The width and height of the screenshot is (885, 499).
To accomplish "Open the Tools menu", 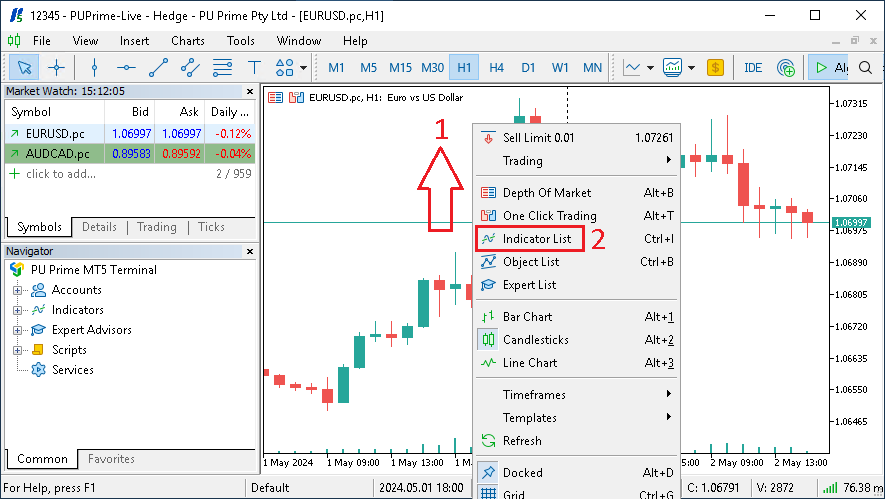I will click(241, 41).
